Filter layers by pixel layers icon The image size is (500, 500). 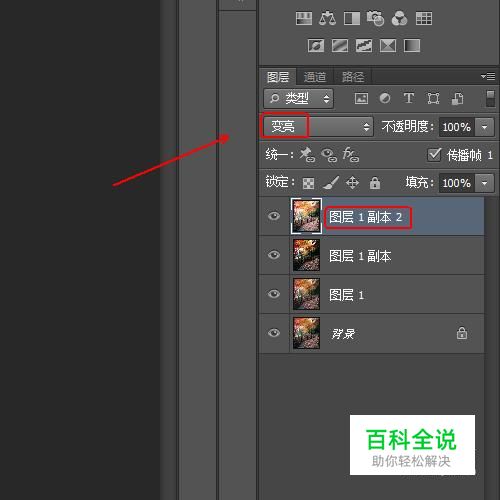pos(361,99)
